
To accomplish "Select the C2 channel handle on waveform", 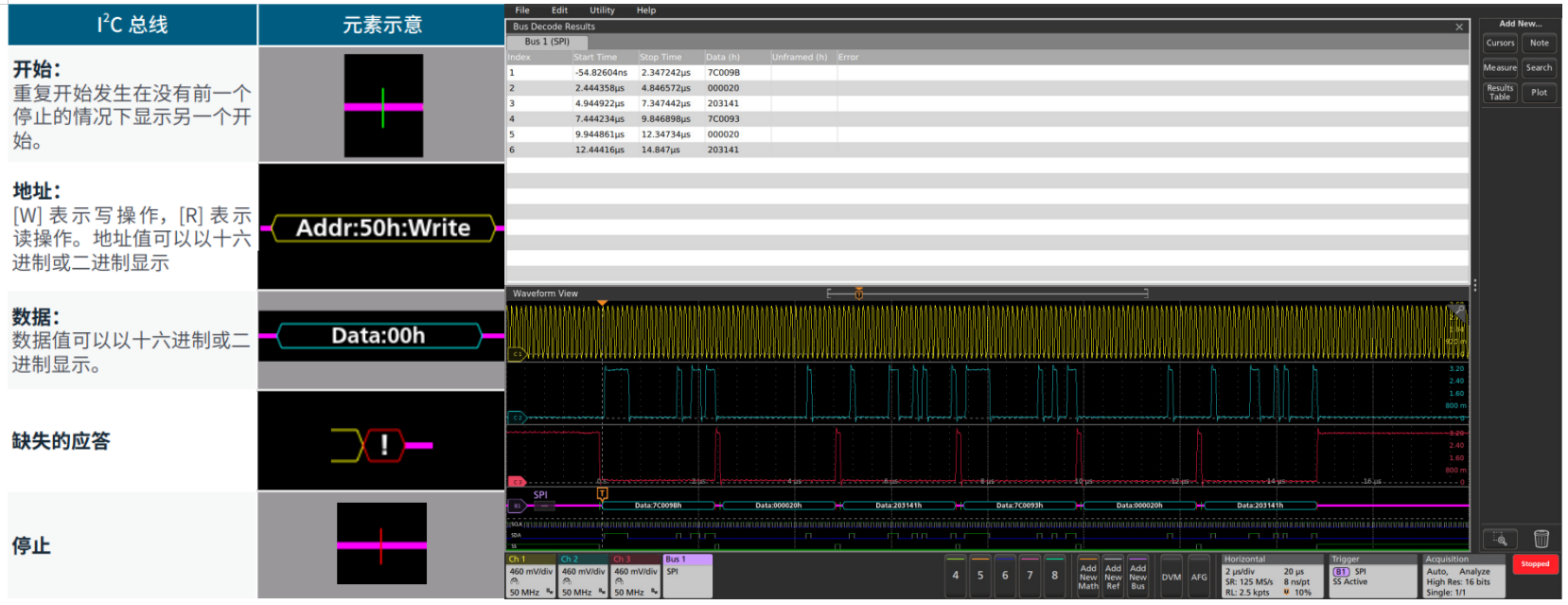I will (x=517, y=417).
